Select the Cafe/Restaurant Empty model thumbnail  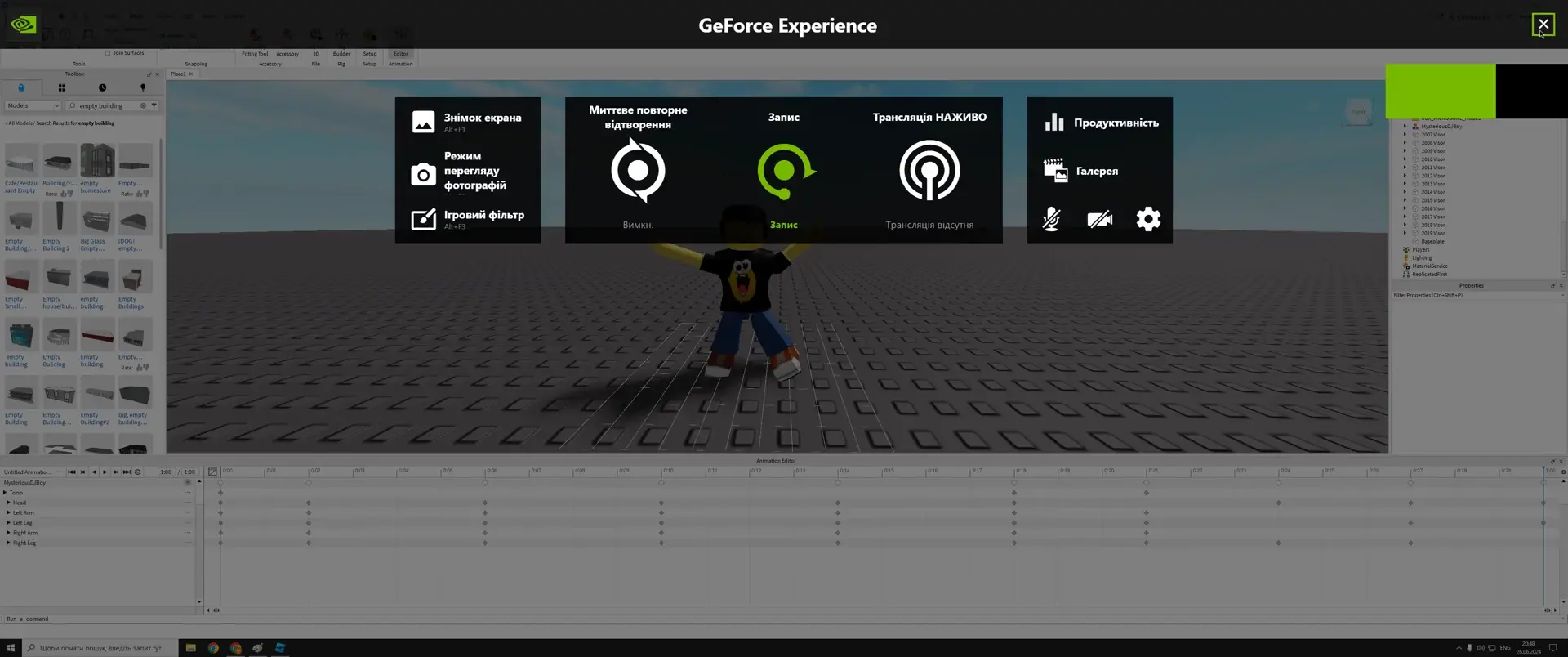21,160
